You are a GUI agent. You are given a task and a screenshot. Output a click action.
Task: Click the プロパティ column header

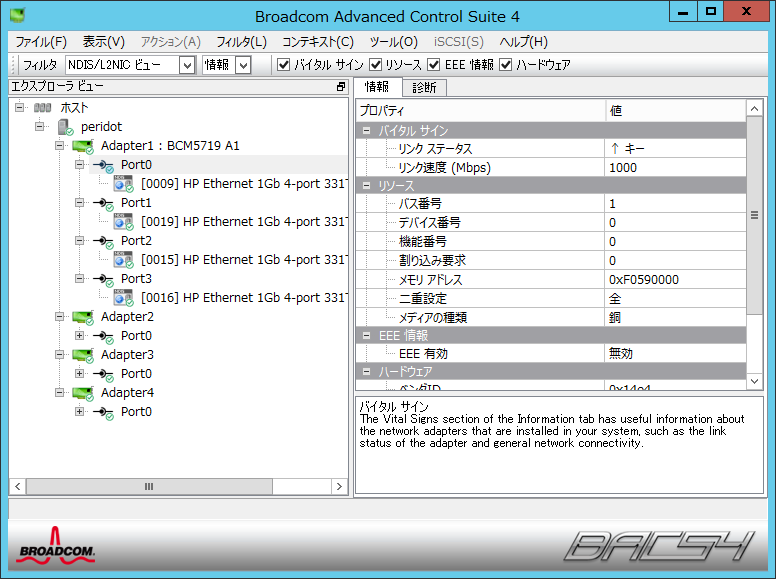coord(481,111)
